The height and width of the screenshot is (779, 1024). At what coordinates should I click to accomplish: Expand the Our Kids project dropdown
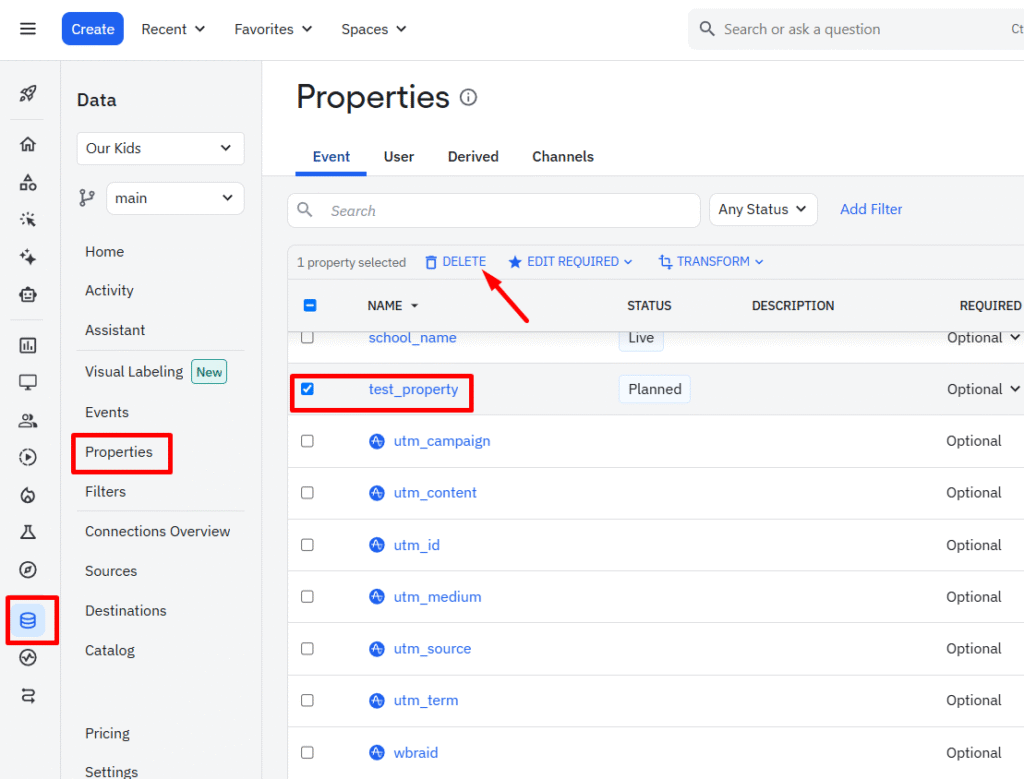tap(160, 148)
